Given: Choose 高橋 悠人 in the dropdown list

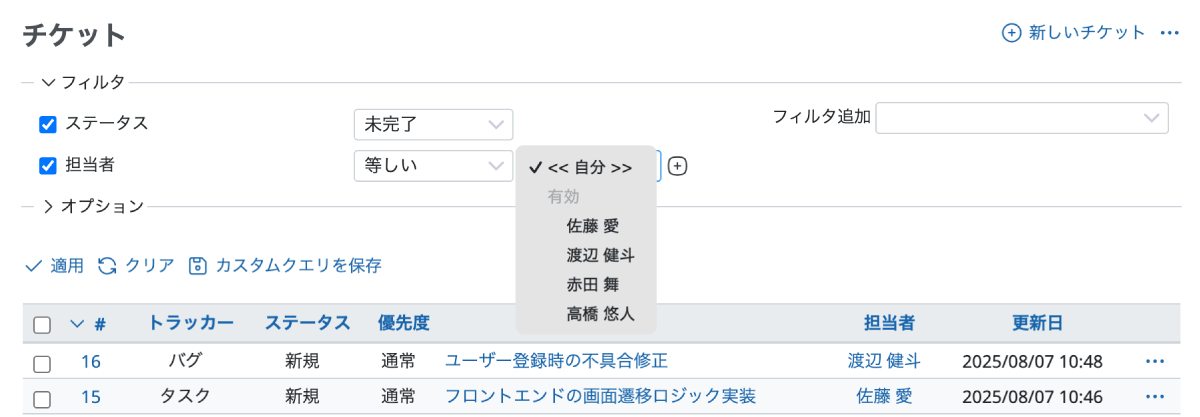Looking at the screenshot, I should 600,314.
